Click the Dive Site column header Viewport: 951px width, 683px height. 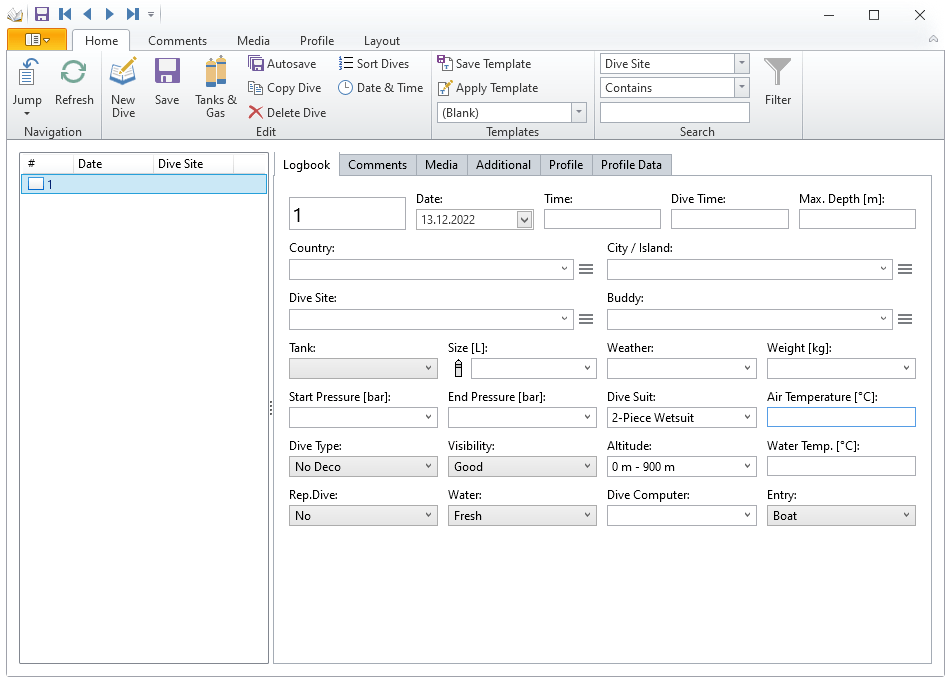point(193,164)
